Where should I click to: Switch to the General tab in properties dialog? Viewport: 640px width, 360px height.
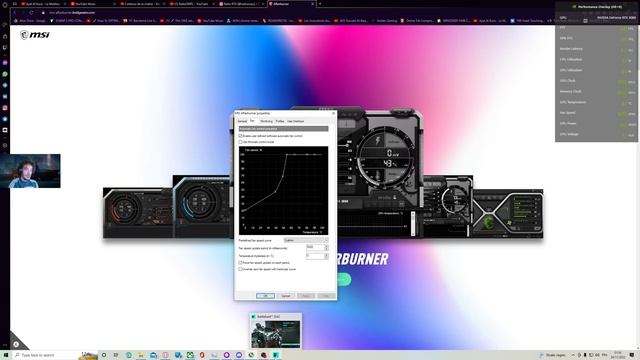click(242, 121)
